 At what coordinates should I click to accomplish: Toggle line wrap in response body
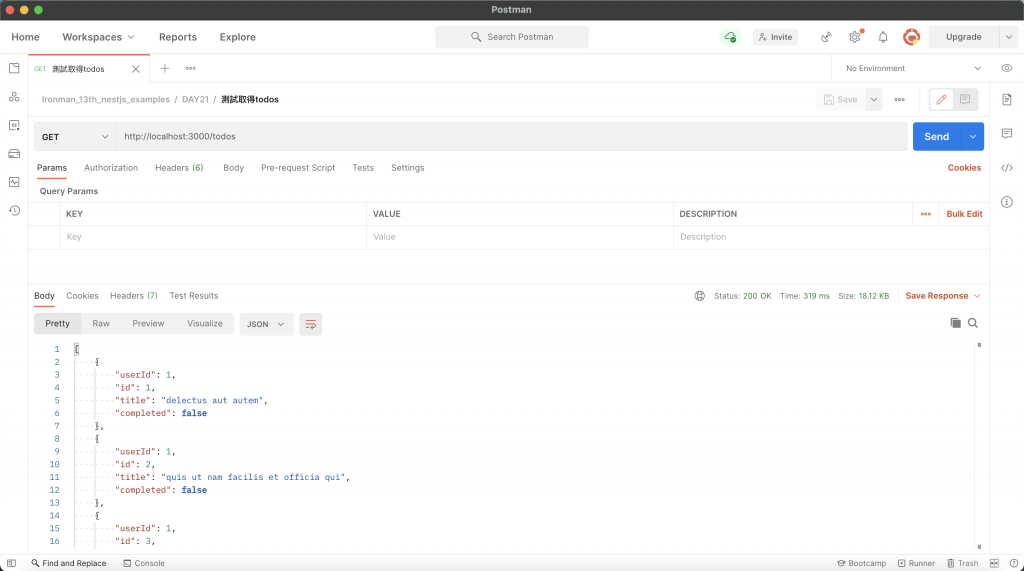pos(310,324)
